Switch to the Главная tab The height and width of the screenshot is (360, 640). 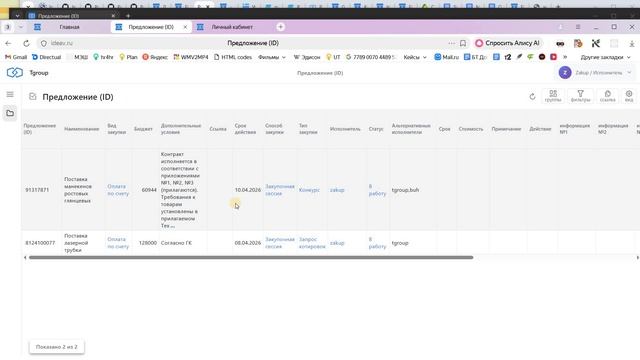[x=69, y=27]
